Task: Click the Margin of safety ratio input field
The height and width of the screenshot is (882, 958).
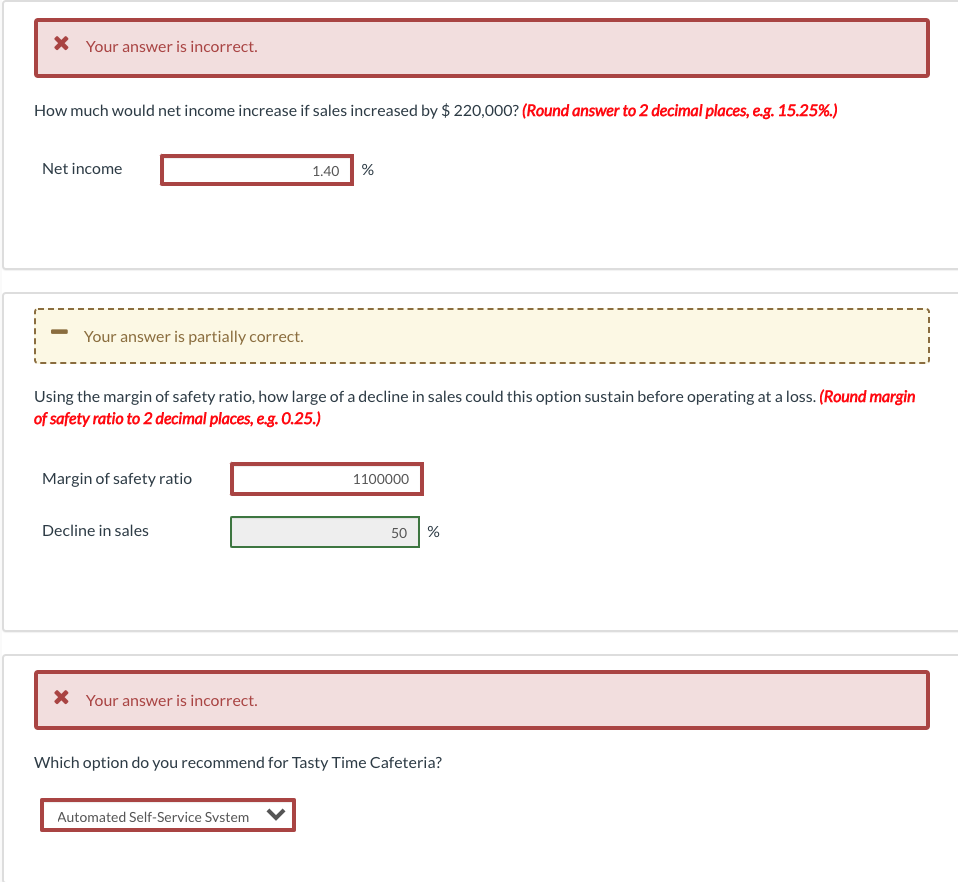Action: coord(327,479)
